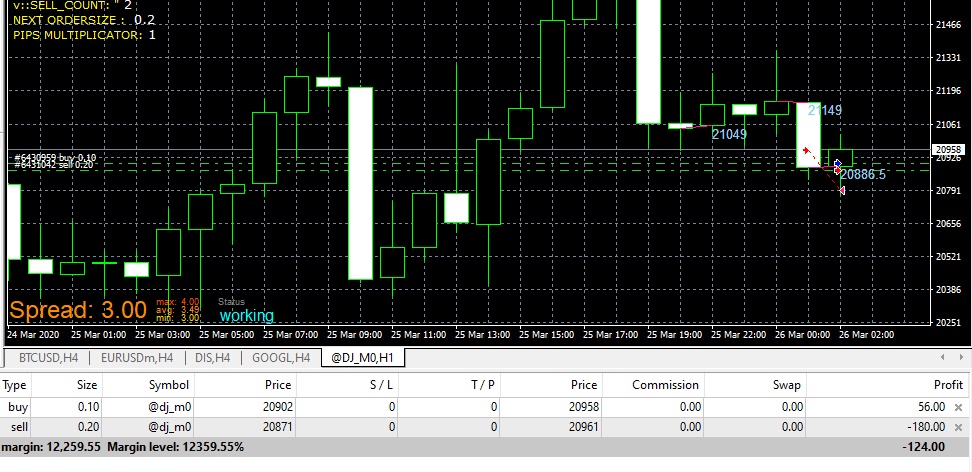Close the sell 0.20 order

958,427
